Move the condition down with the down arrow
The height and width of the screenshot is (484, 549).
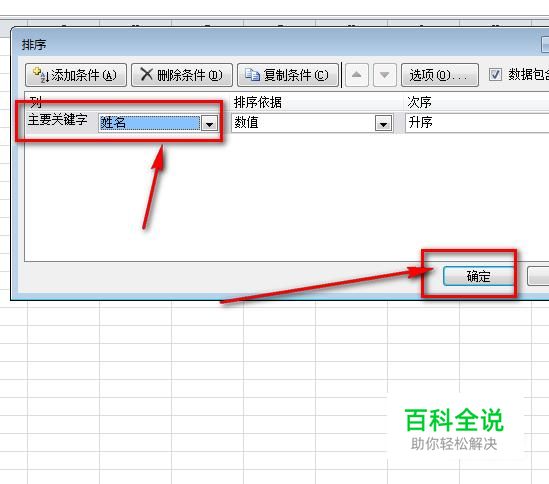coord(384,75)
